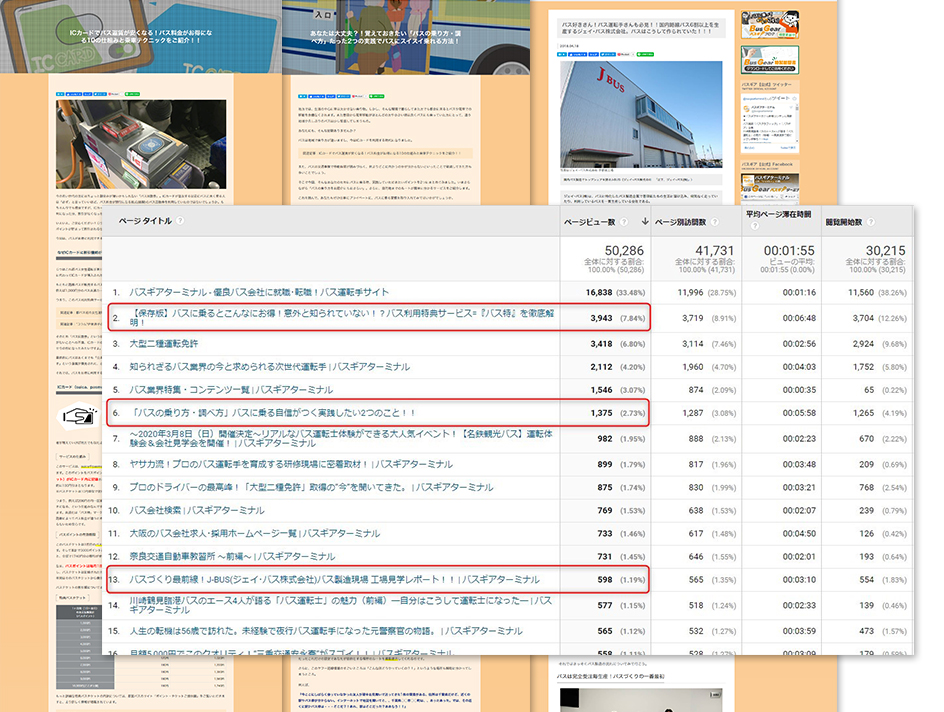Click the 【保存版】バス特 article title link
The height and width of the screenshot is (712, 944).
(x=338, y=317)
